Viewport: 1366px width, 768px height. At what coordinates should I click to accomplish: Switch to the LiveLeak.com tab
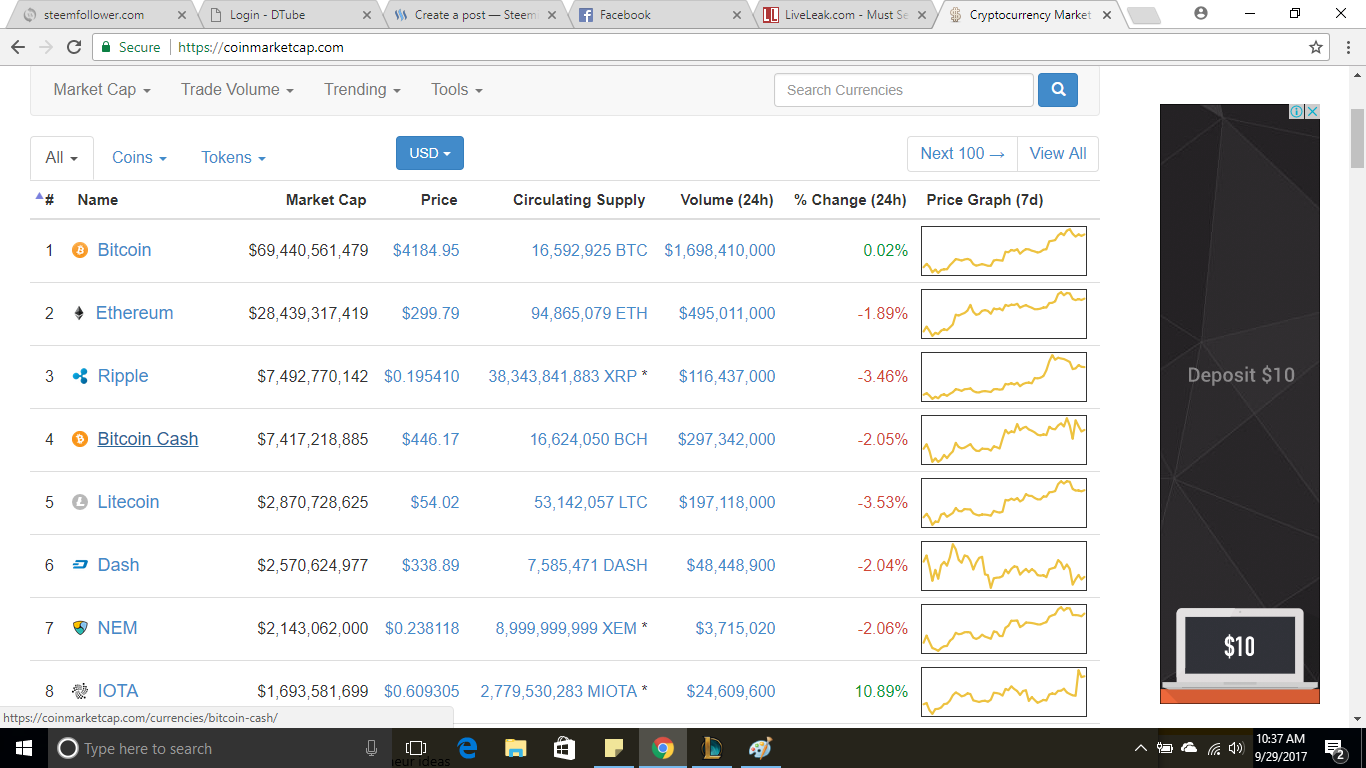[x=846, y=15]
